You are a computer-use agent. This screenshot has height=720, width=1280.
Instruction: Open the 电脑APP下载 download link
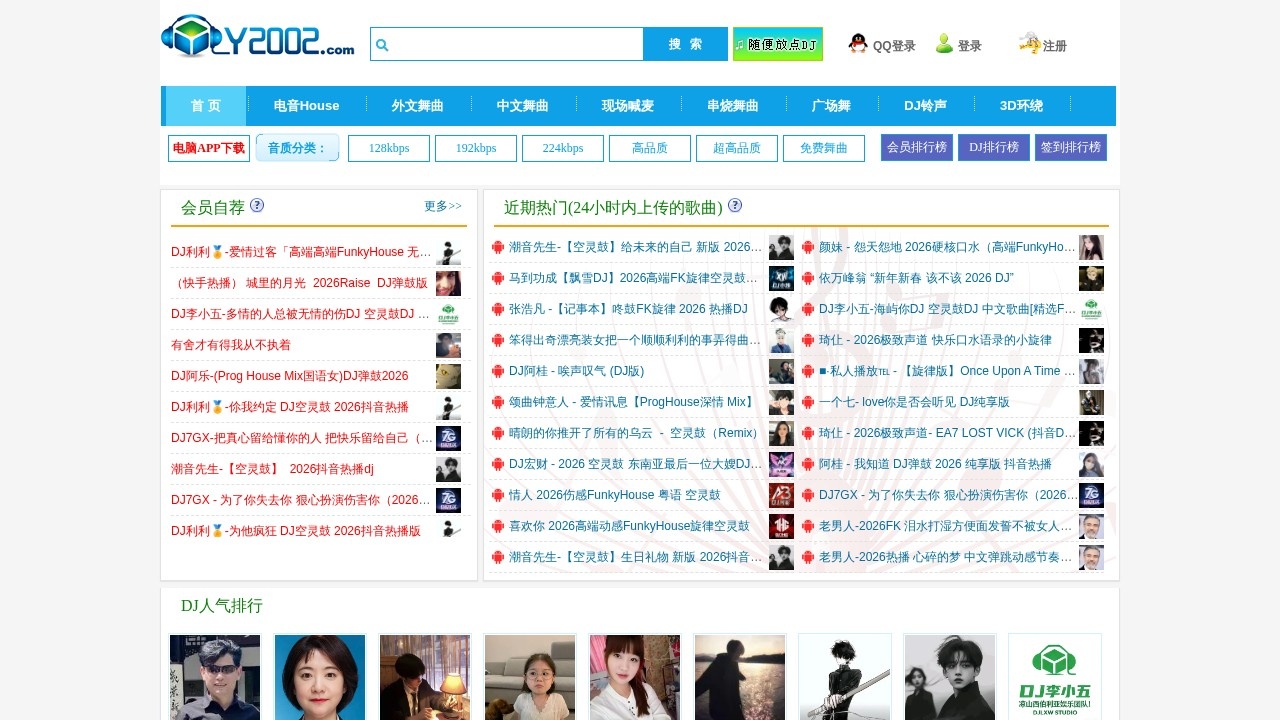click(x=209, y=148)
